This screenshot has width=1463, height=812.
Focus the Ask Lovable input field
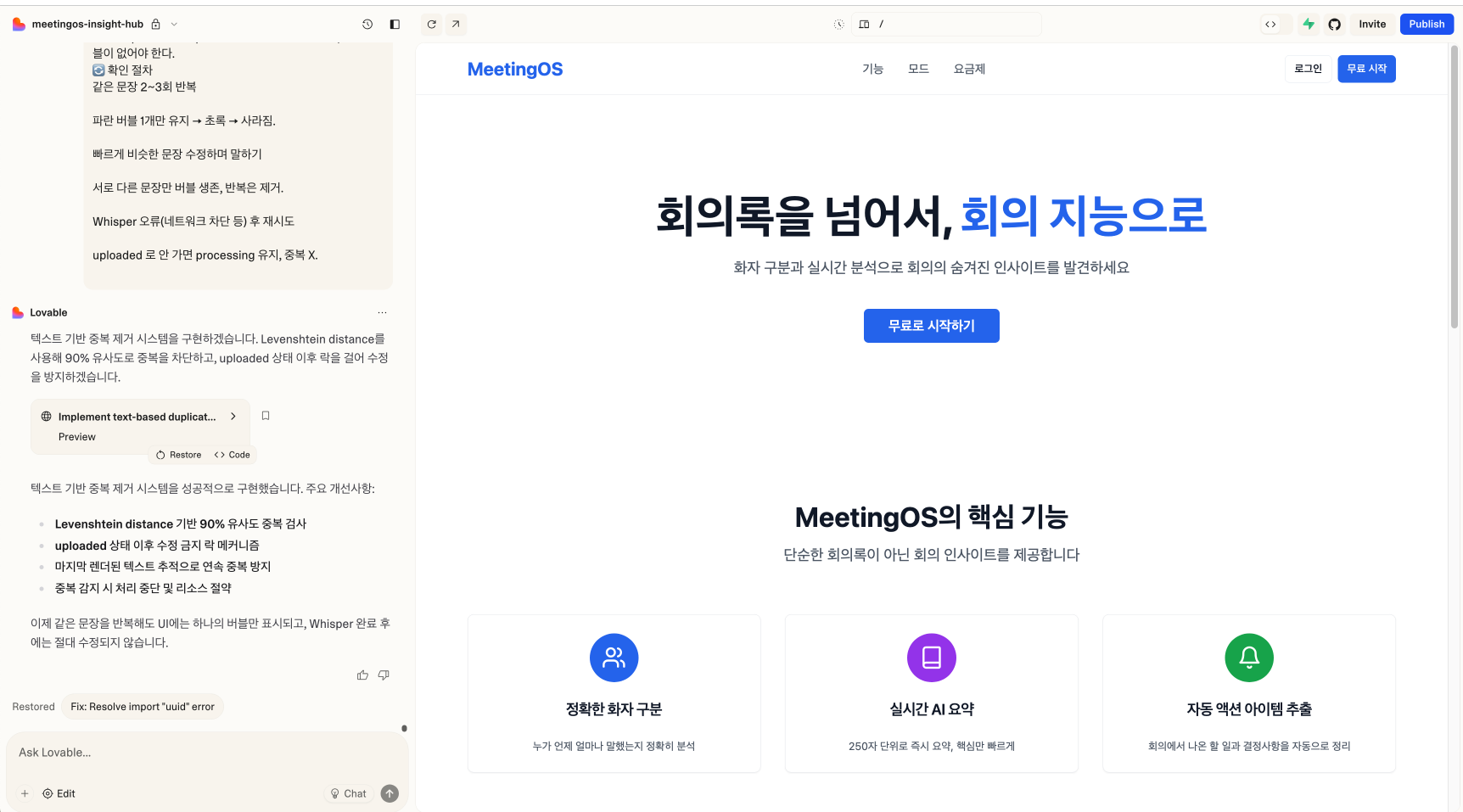[x=204, y=753]
